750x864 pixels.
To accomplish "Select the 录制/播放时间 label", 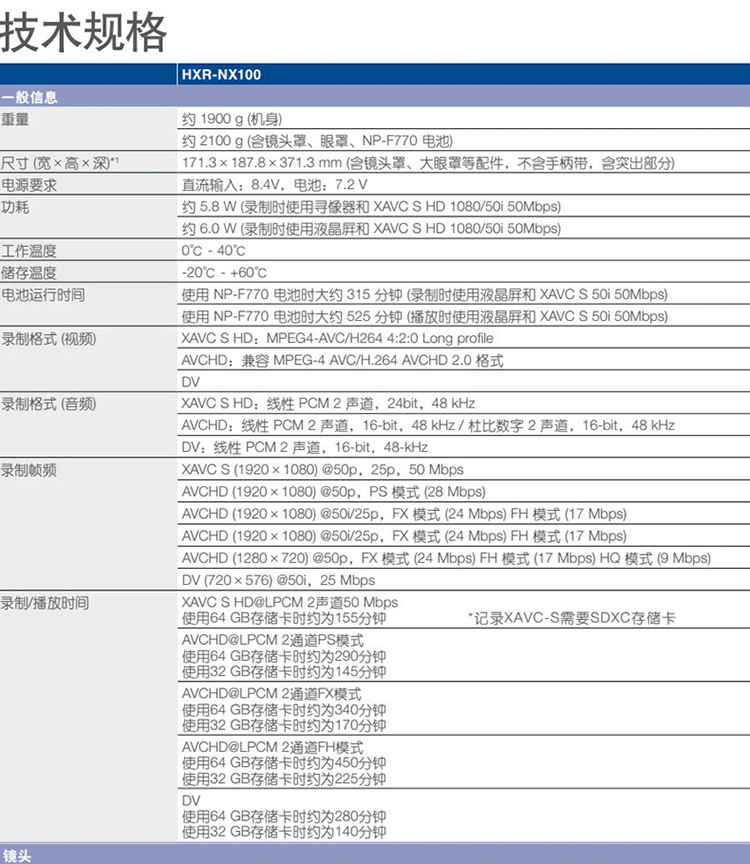I will pos(45,603).
